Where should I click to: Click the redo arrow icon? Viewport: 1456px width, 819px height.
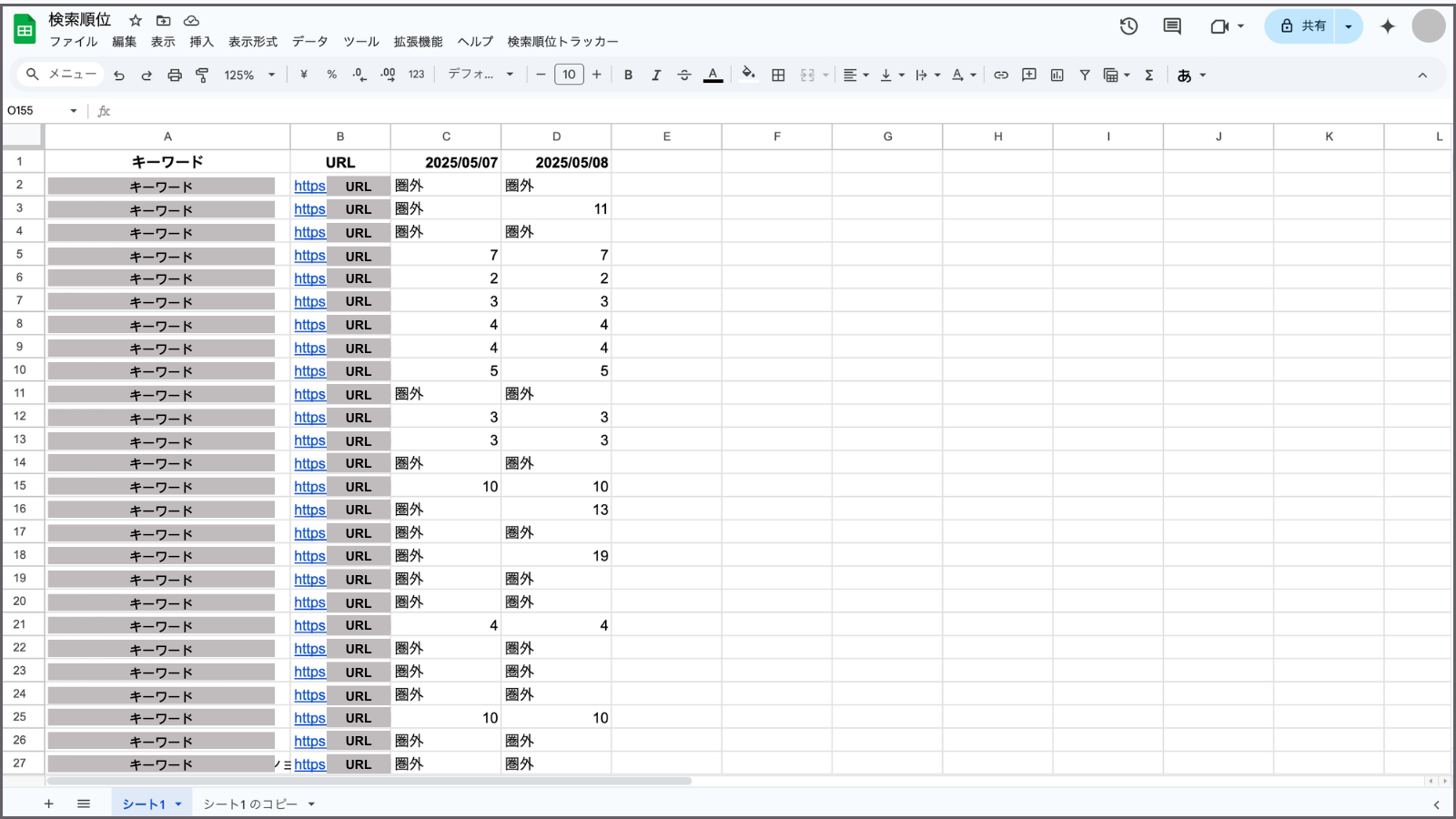click(x=147, y=76)
